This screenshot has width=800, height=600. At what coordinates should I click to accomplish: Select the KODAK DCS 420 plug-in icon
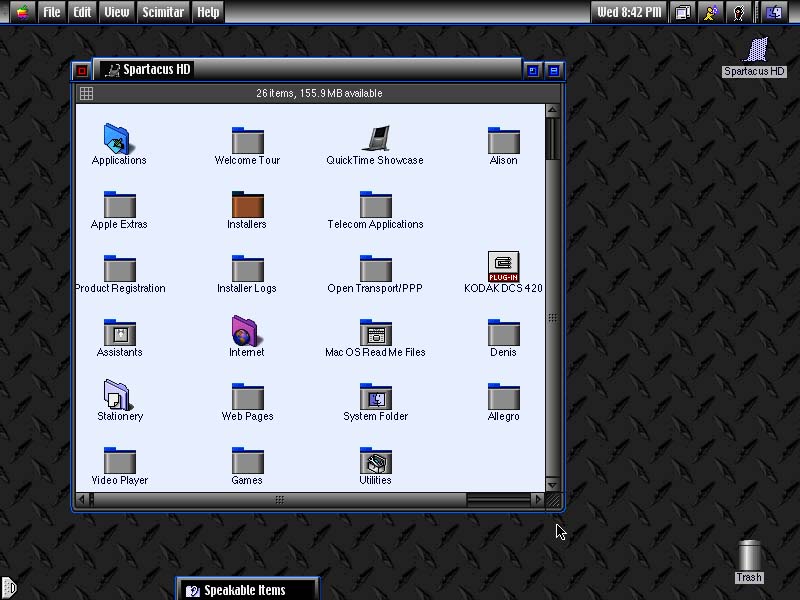(504, 266)
